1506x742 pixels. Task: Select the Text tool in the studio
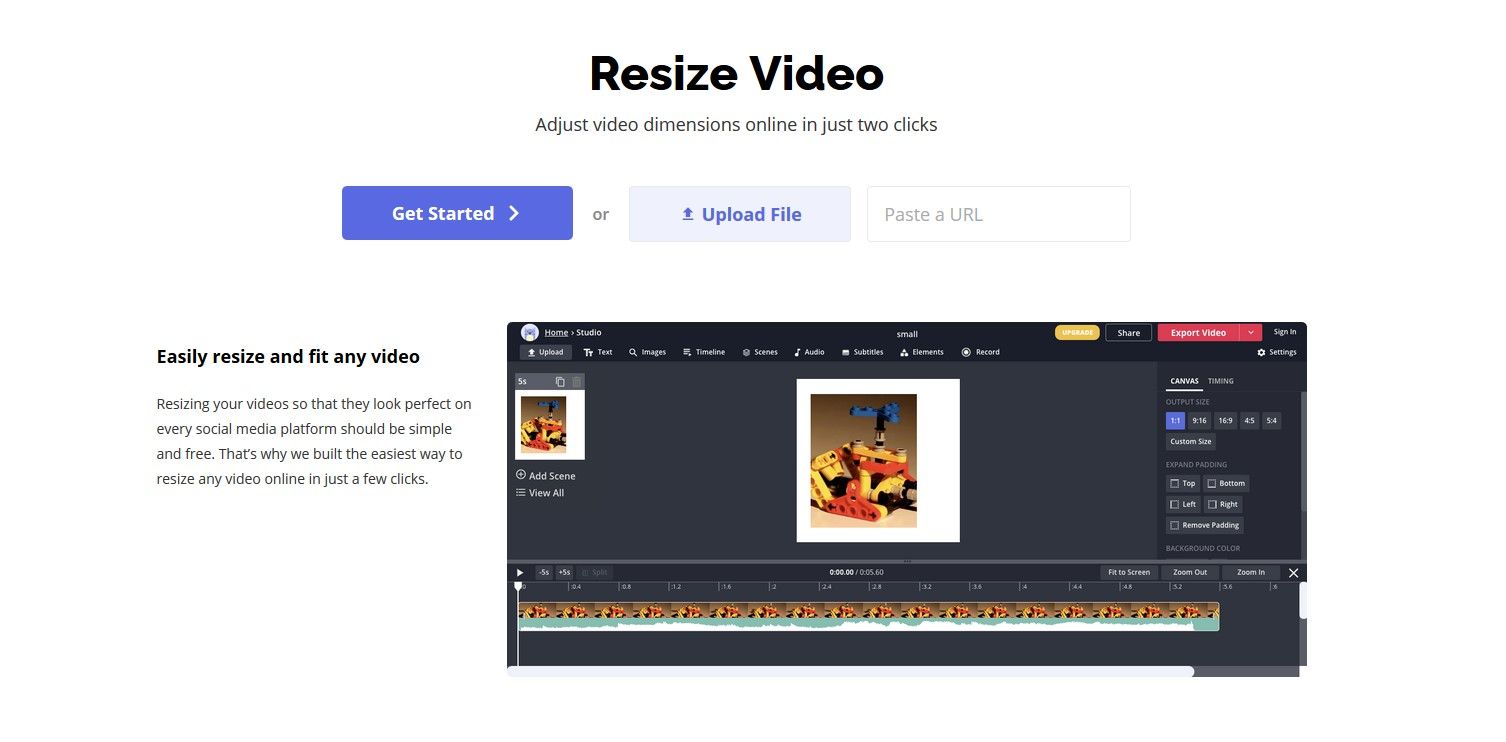click(598, 352)
